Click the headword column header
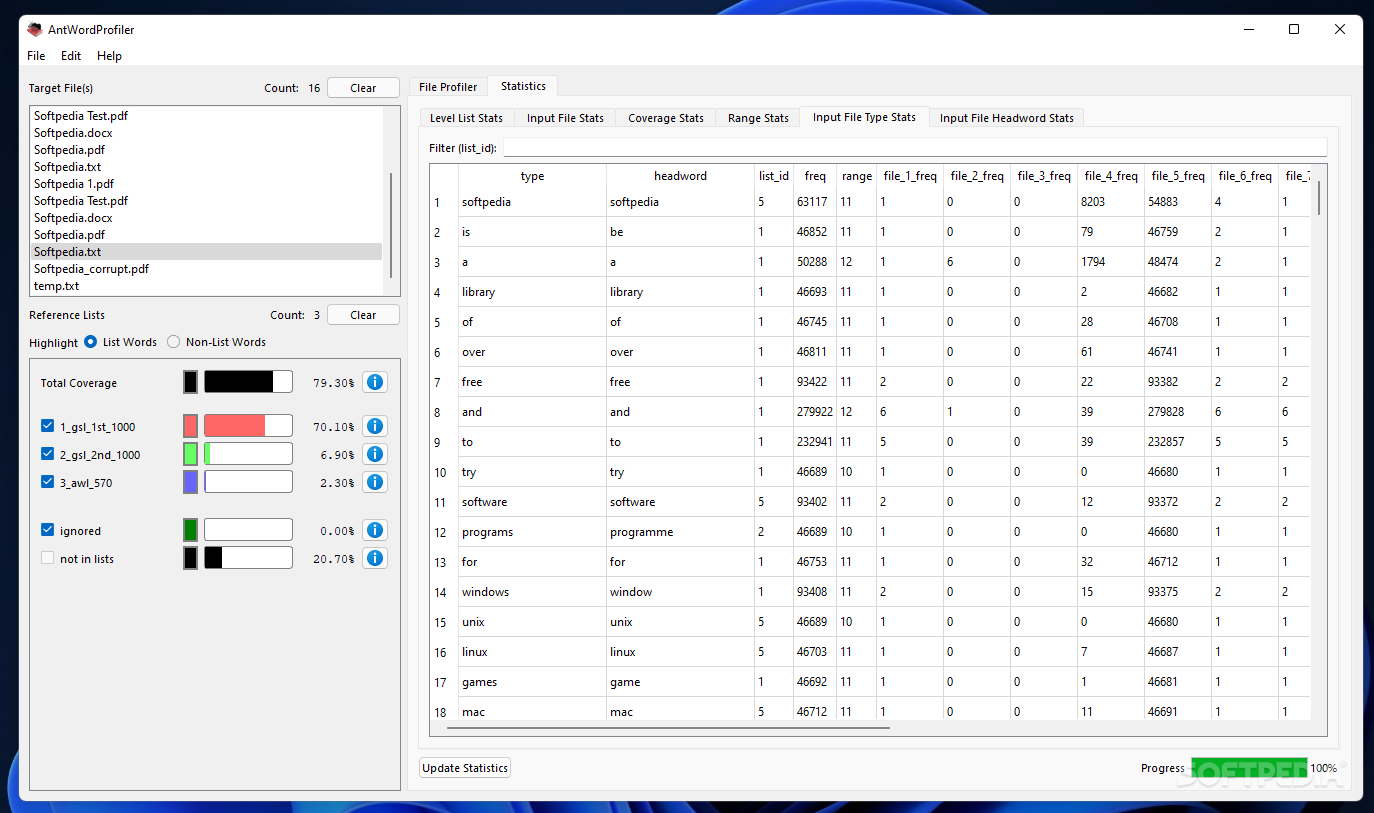This screenshot has width=1374, height=813. [x=680, y=176]
